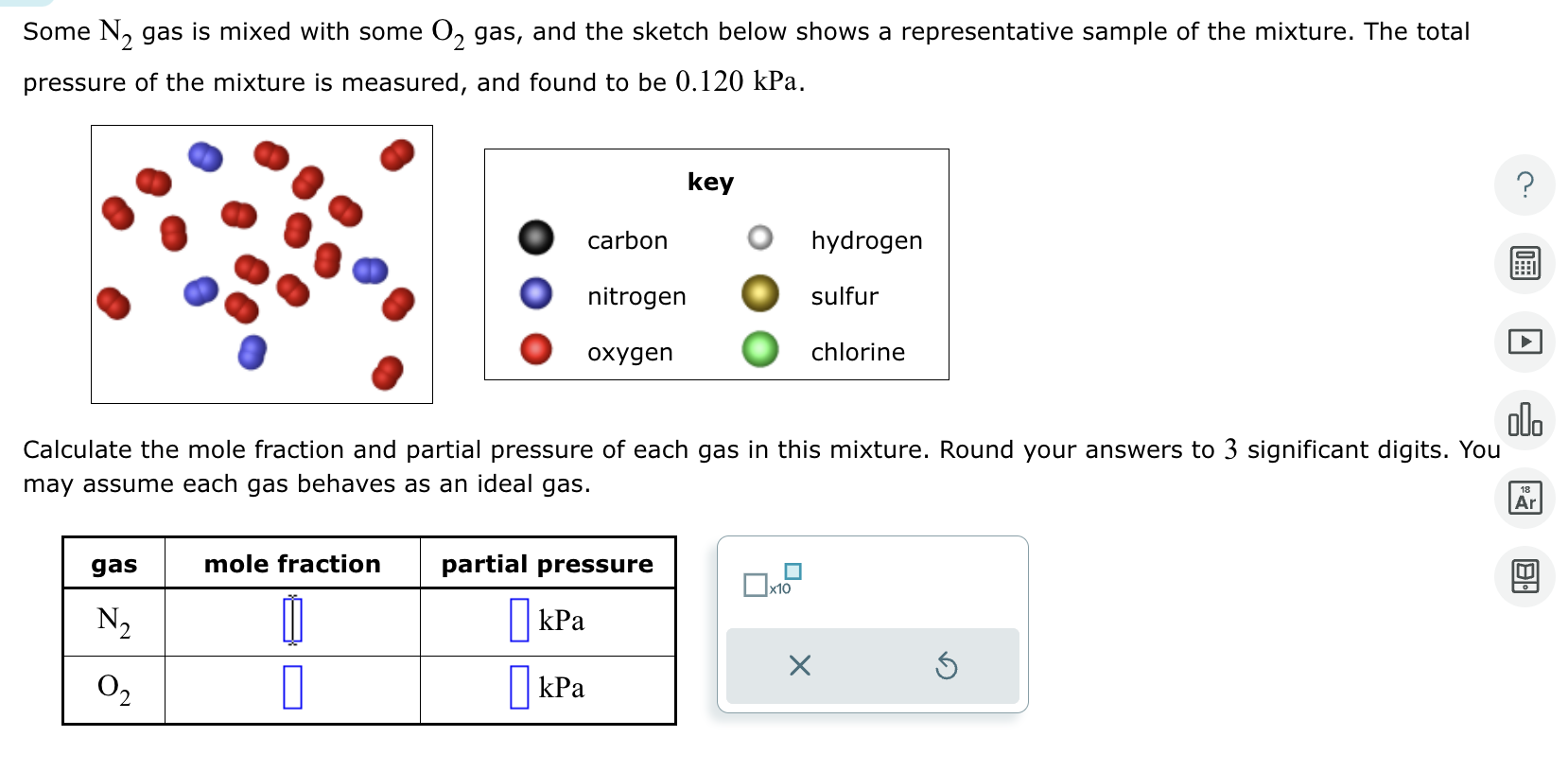Screen dimensions: 1568x772
Task: Open the reference ebook resource
Action: point(1524,576)
